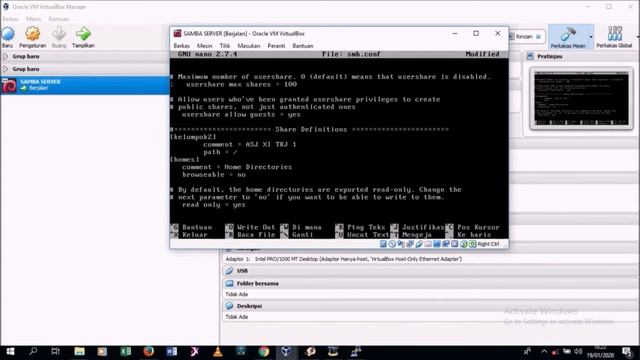Open Pengaturan settings gear icon
640x360 pixels.
(x=33, y=34)
